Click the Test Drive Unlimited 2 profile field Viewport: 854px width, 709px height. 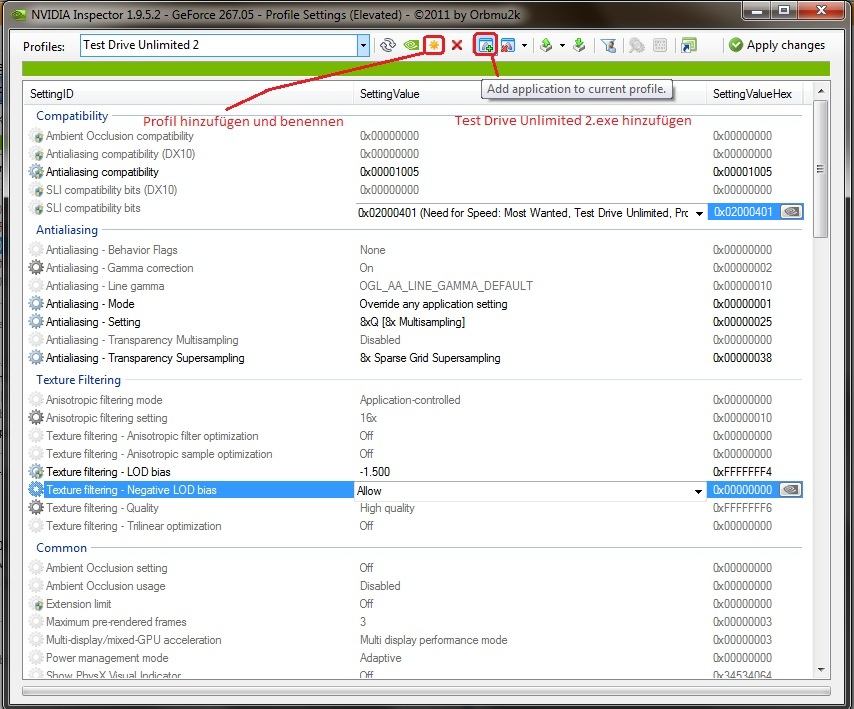click(219, 45)
